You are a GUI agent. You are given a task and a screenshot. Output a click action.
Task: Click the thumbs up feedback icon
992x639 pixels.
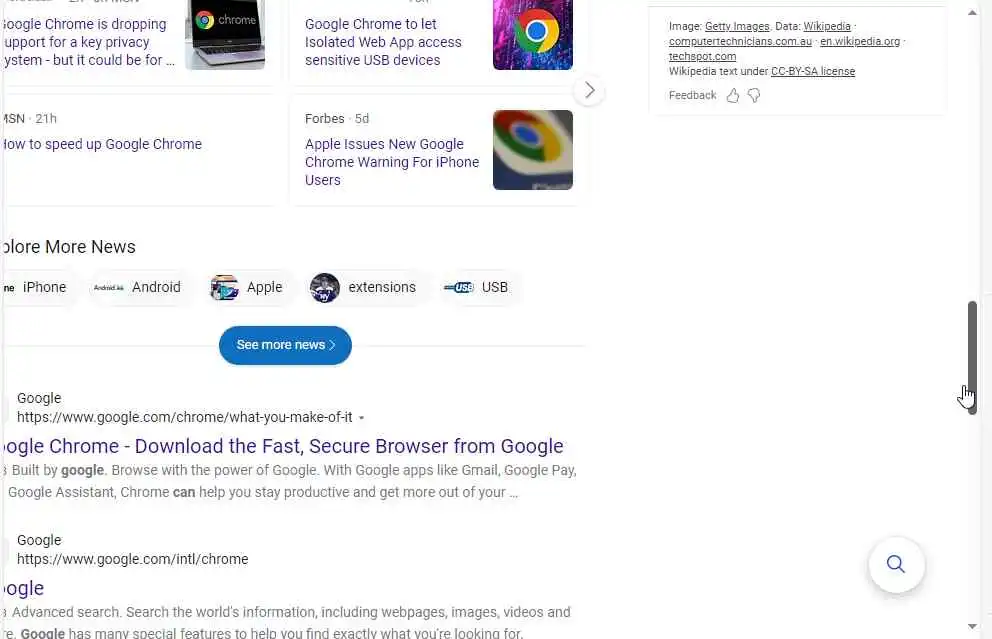733,96
